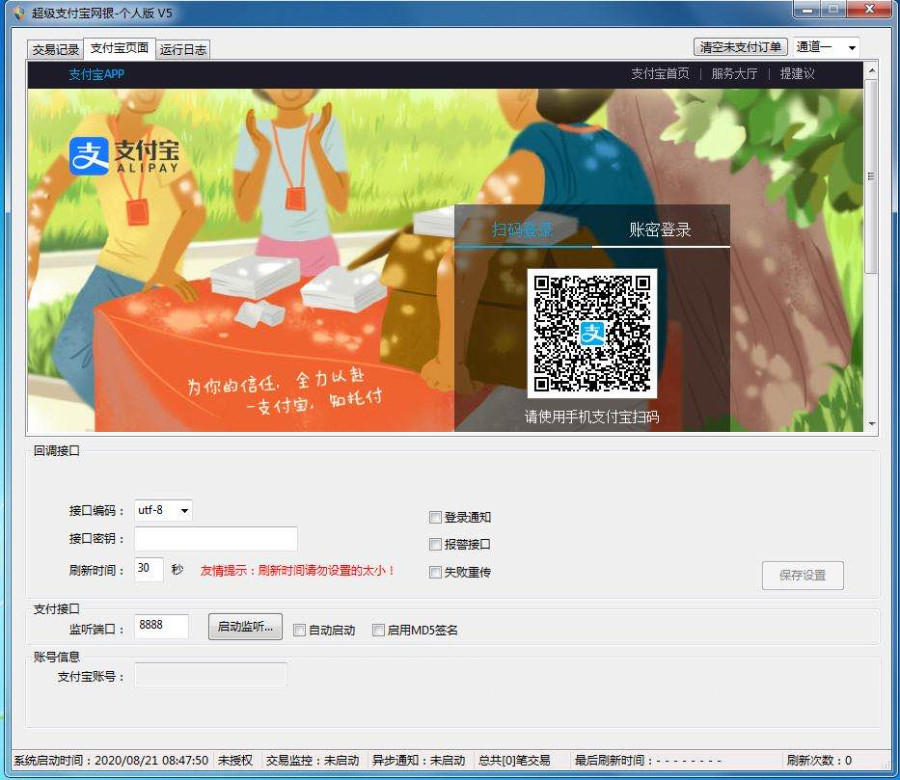The width and height of the screenshot is (900, 780).
Task: Click the vertical scrollbar thumb
Action: [871, 177]
